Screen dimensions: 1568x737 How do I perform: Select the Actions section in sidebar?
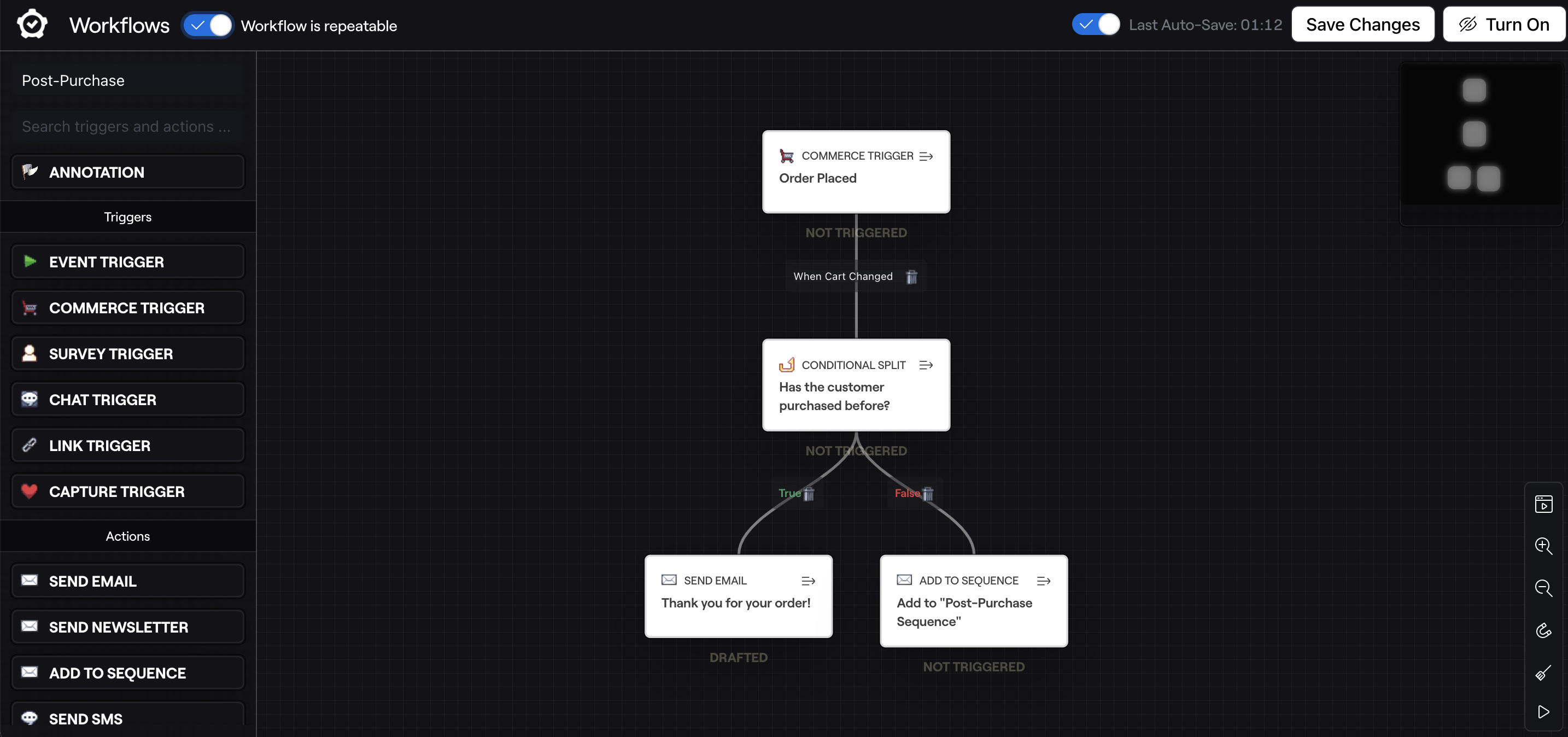point(127,533)
